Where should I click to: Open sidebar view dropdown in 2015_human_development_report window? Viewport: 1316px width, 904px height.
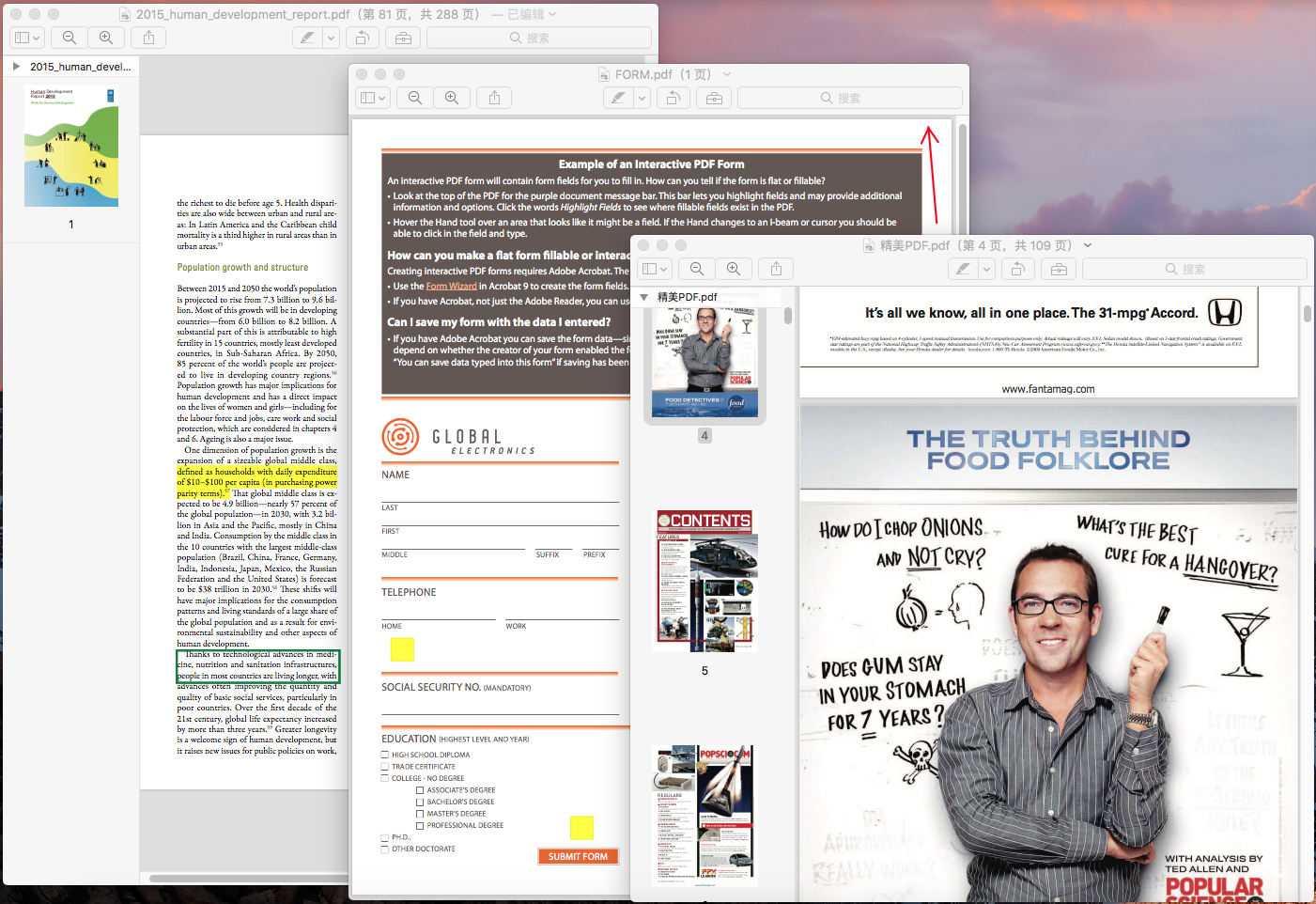[x=27, y=38]
